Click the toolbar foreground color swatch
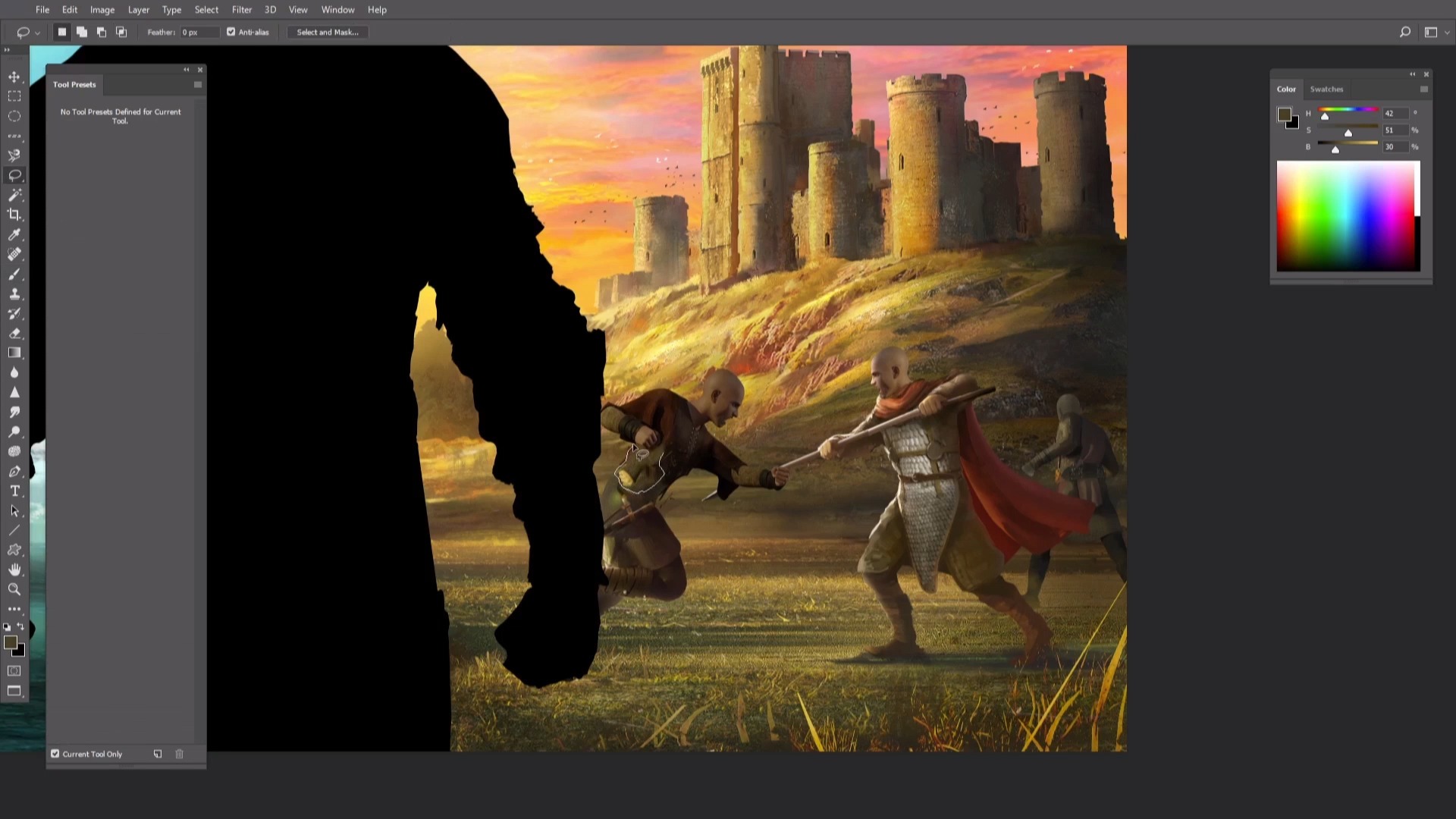This screenshot has width=1456, height=819. [10, 642]
